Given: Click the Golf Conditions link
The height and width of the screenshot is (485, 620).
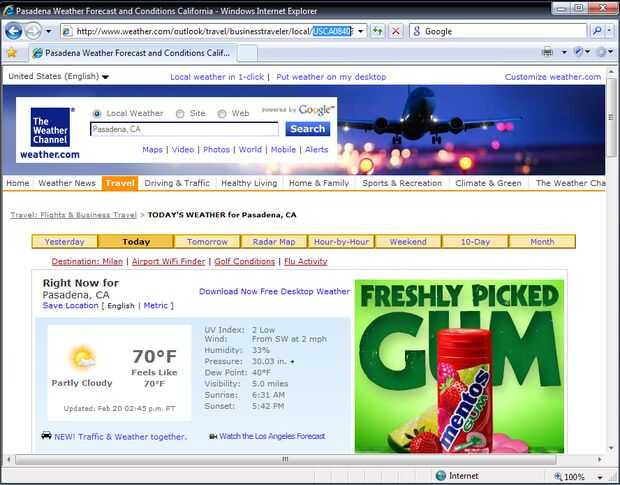Looking at the screenshot, I should [244, 261].
